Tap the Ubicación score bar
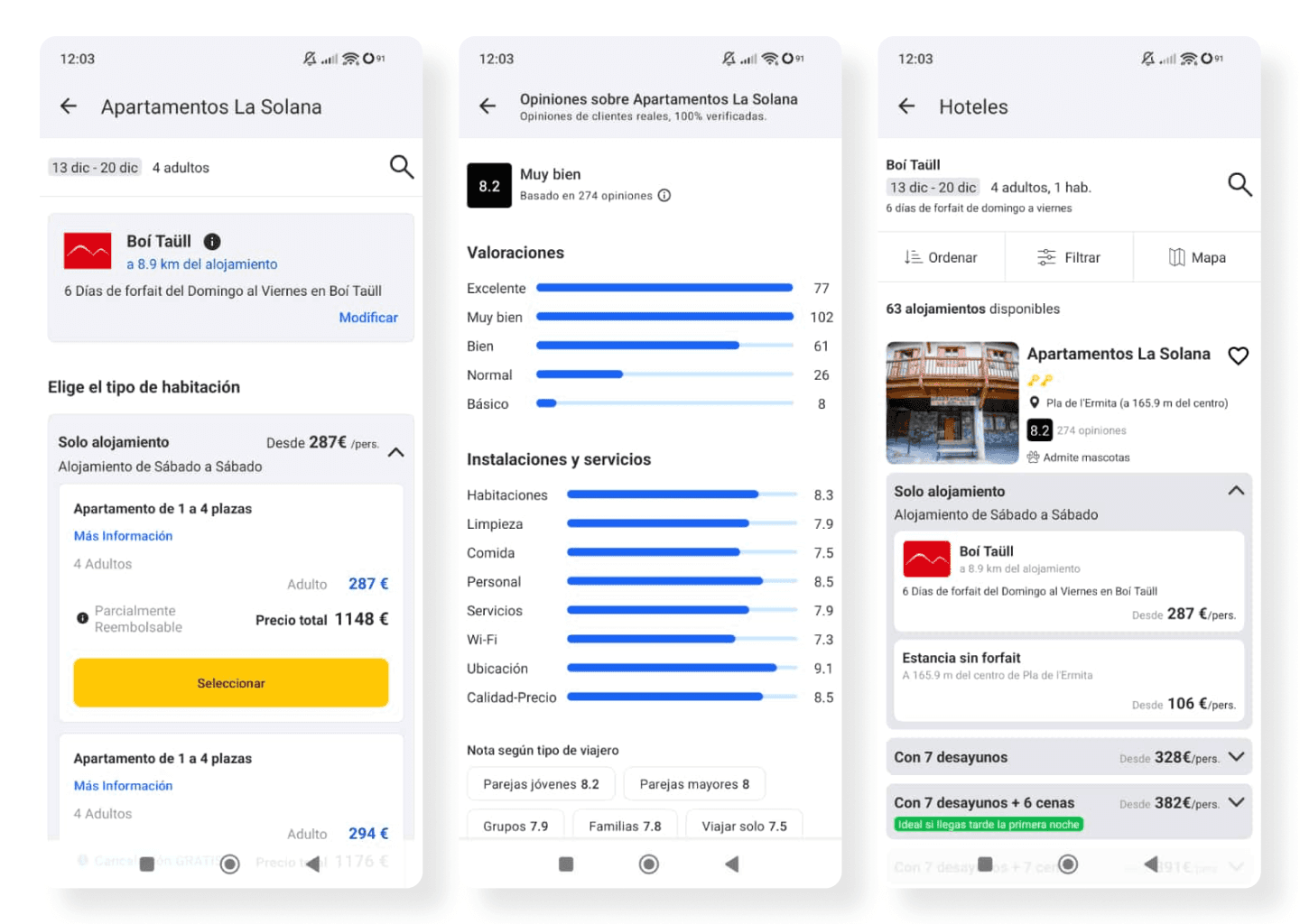 (682, 669)
